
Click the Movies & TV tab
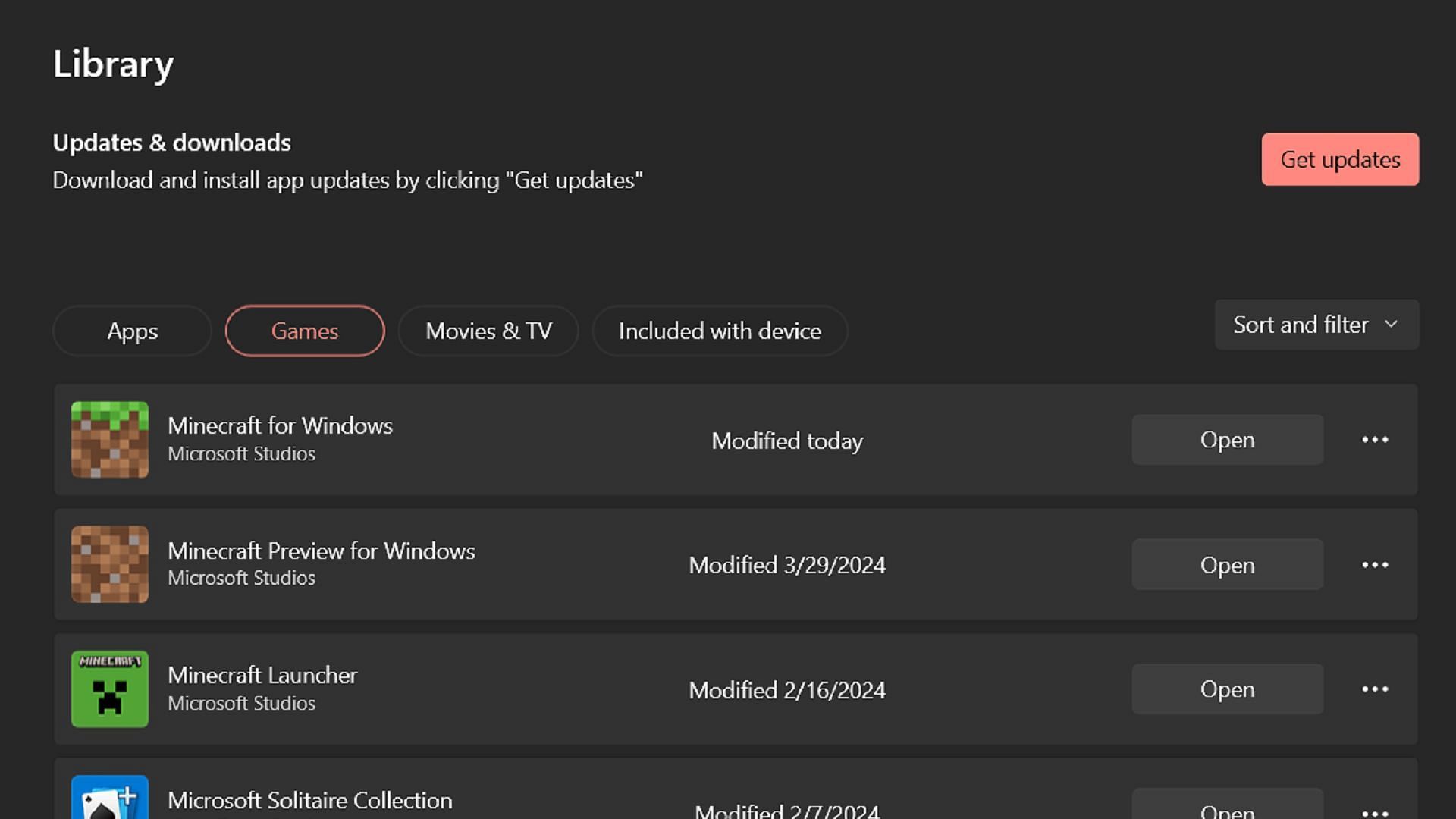[488, 331]
